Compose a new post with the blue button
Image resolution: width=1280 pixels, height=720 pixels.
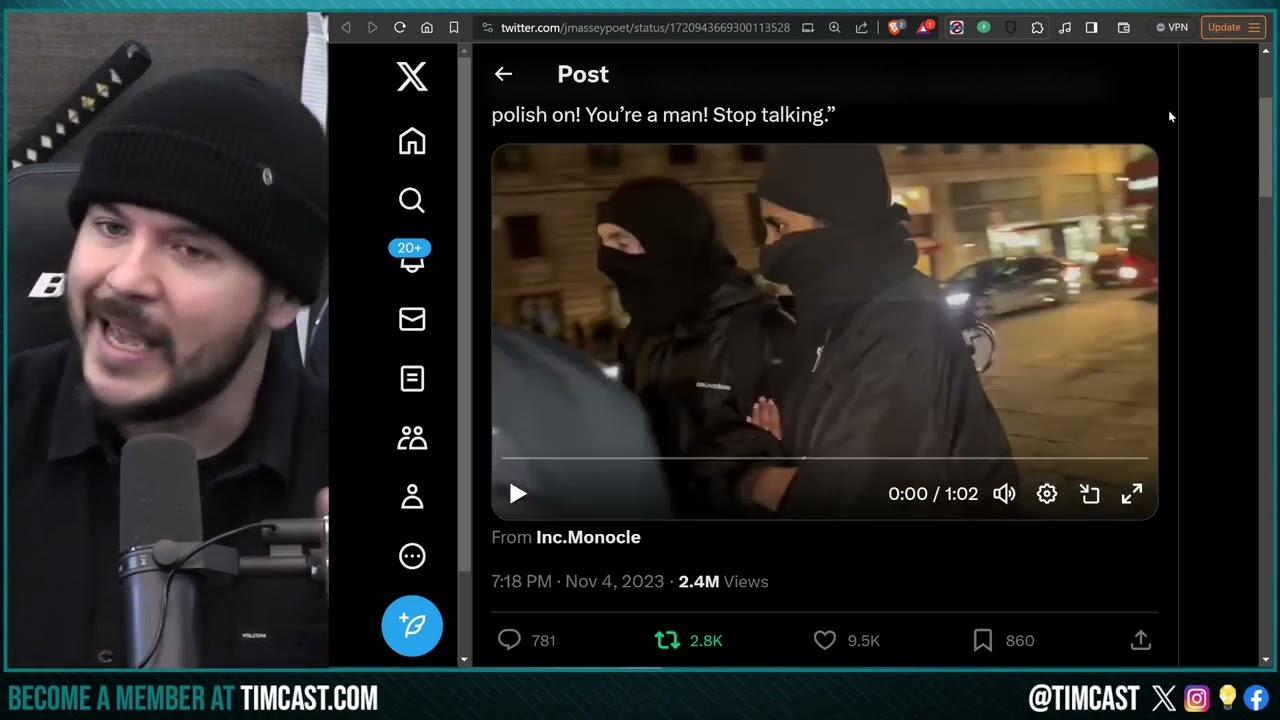412,625
